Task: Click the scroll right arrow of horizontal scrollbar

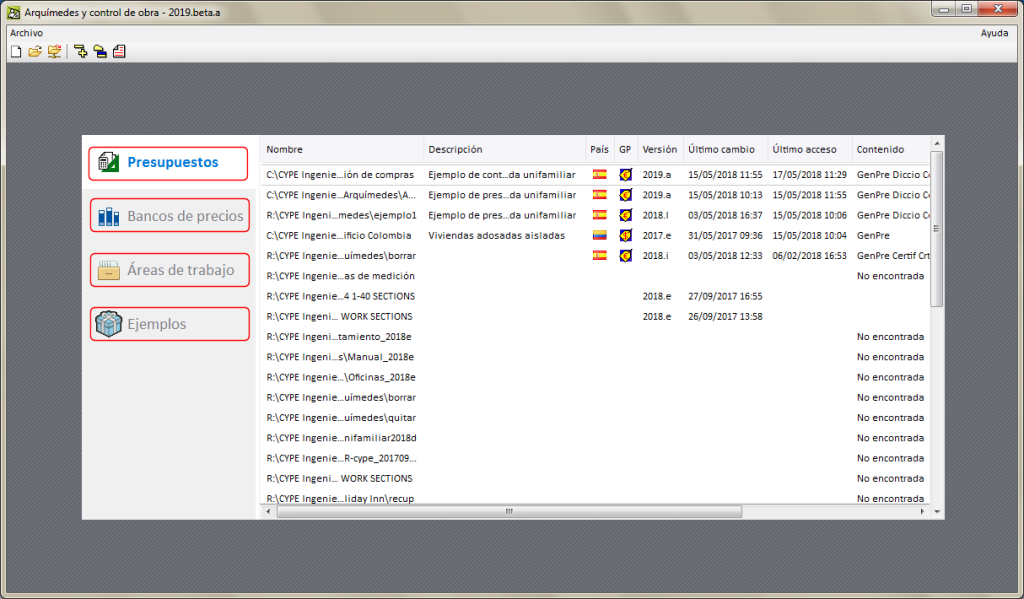Action: click(x=922, y=511)
